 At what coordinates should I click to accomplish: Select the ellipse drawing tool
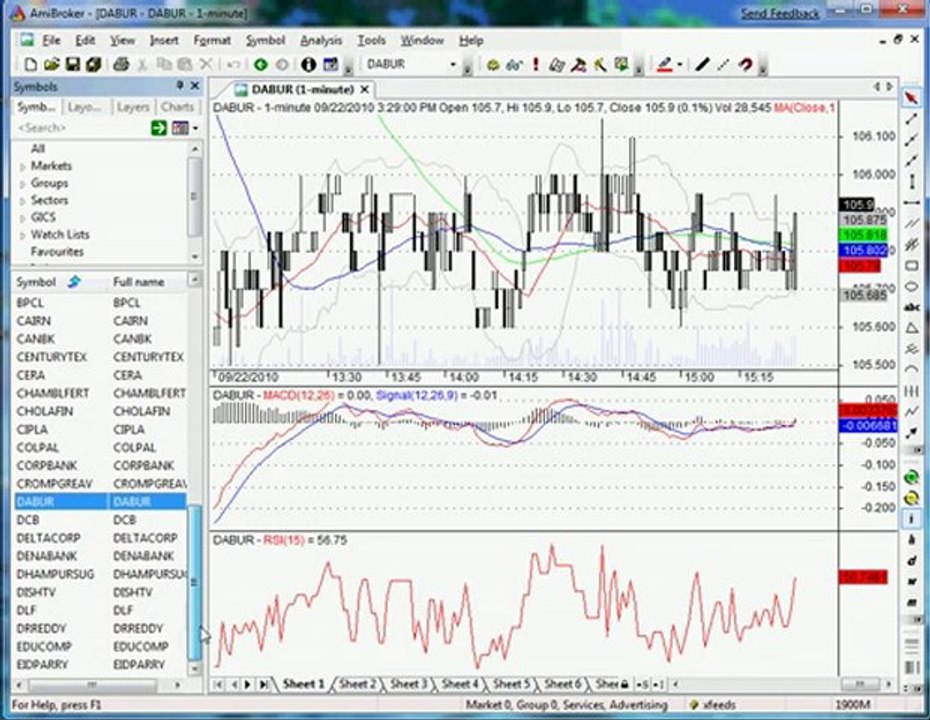click(x=911, y=286)
